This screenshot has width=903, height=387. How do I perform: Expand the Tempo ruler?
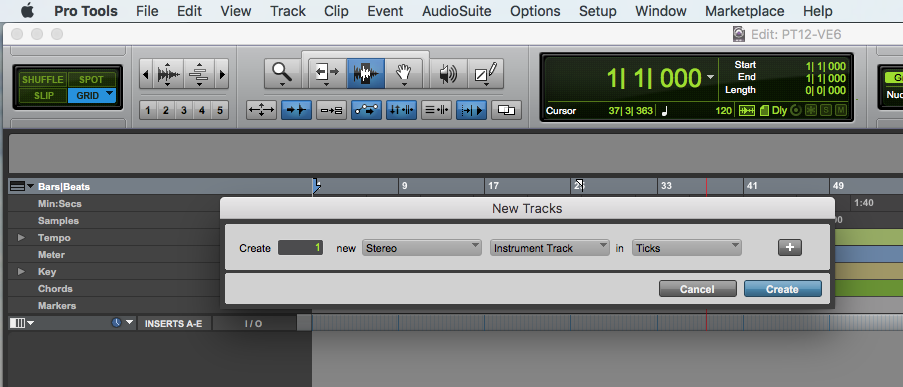[x=21, y=237]
